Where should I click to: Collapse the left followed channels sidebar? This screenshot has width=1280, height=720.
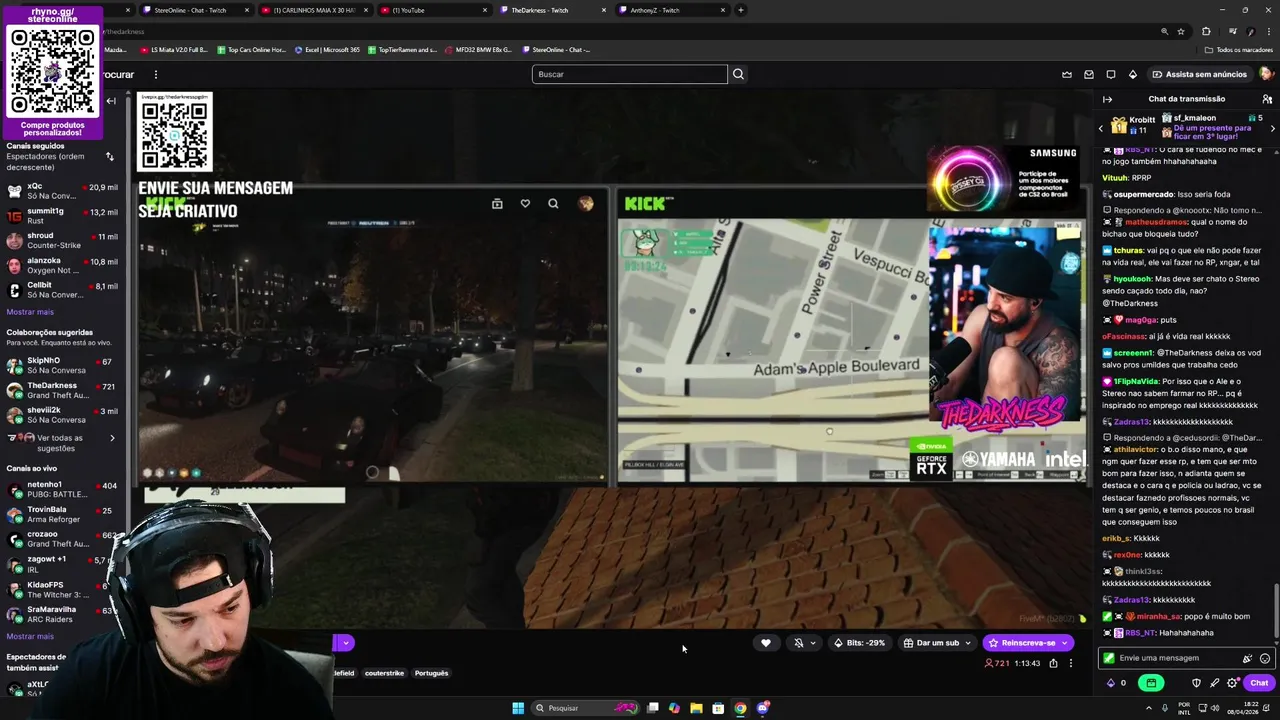click(x=111, y=101)
